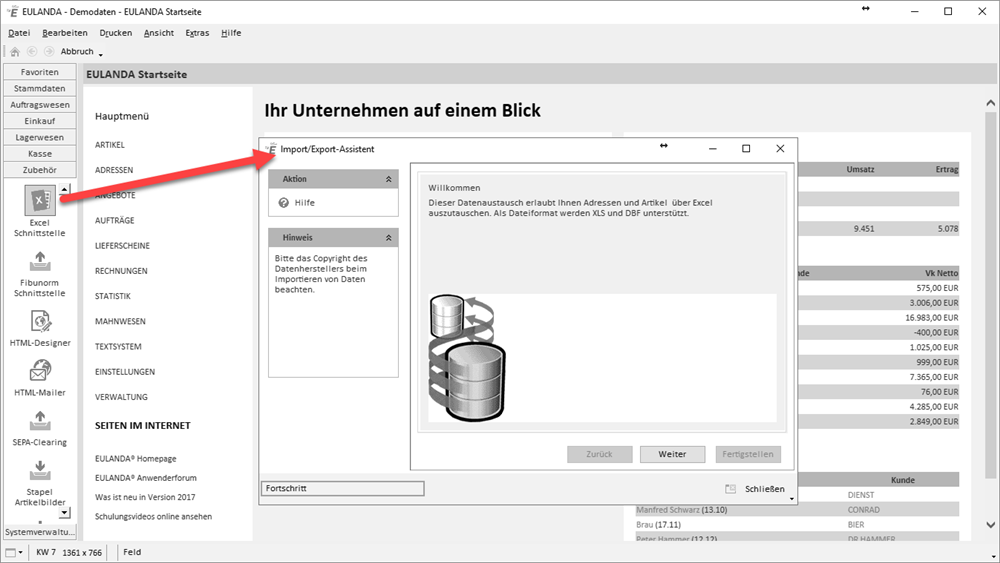Open STATISTIK in the Hauptmenü

coord(113,296)
